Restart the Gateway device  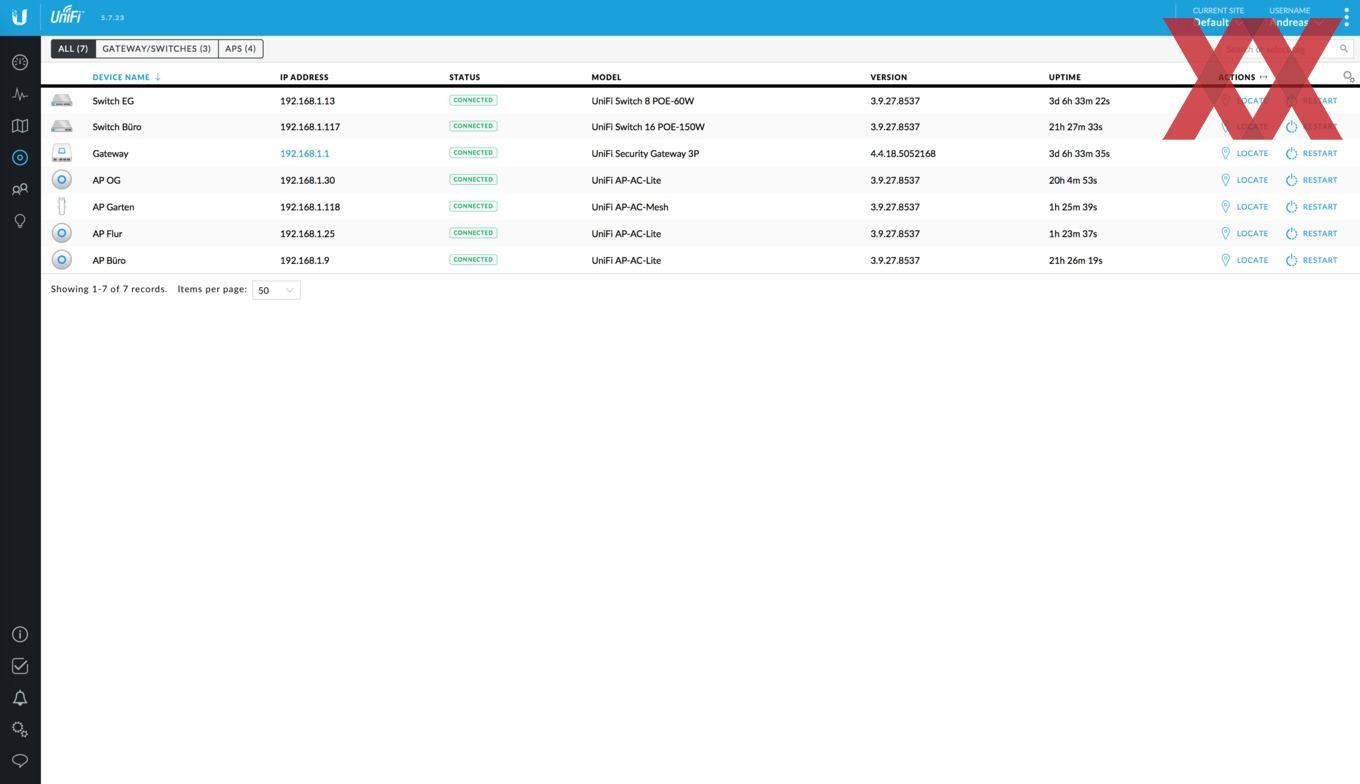pyautogui.click(x=1311, y=153)
